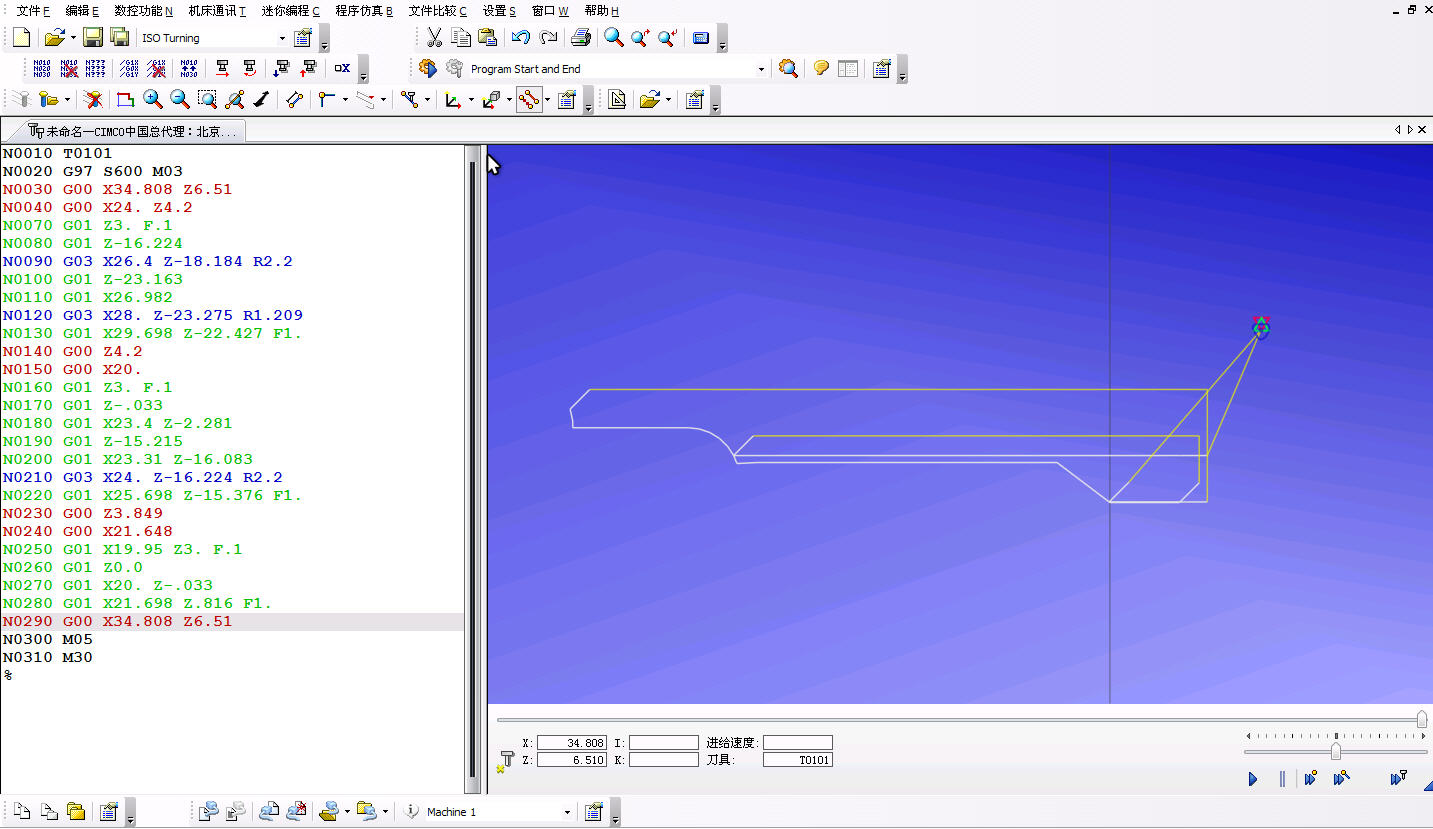The height and width of the screenshot is (829, 1433).
Task: Open the file-type setup icon beside ISO Turning
Action: pos(304,38)
